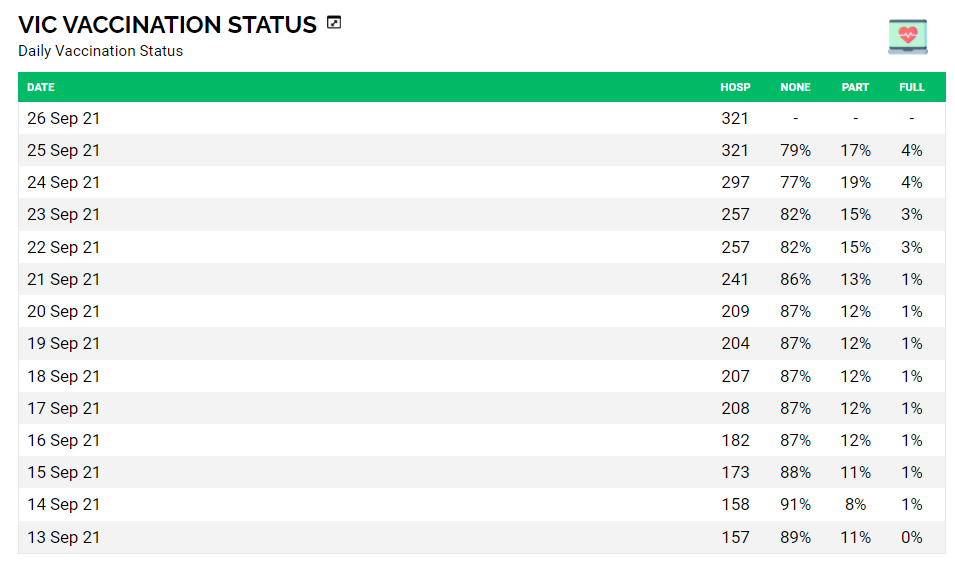Click the 8% partial value for 14 Sep

pos(855,504)
